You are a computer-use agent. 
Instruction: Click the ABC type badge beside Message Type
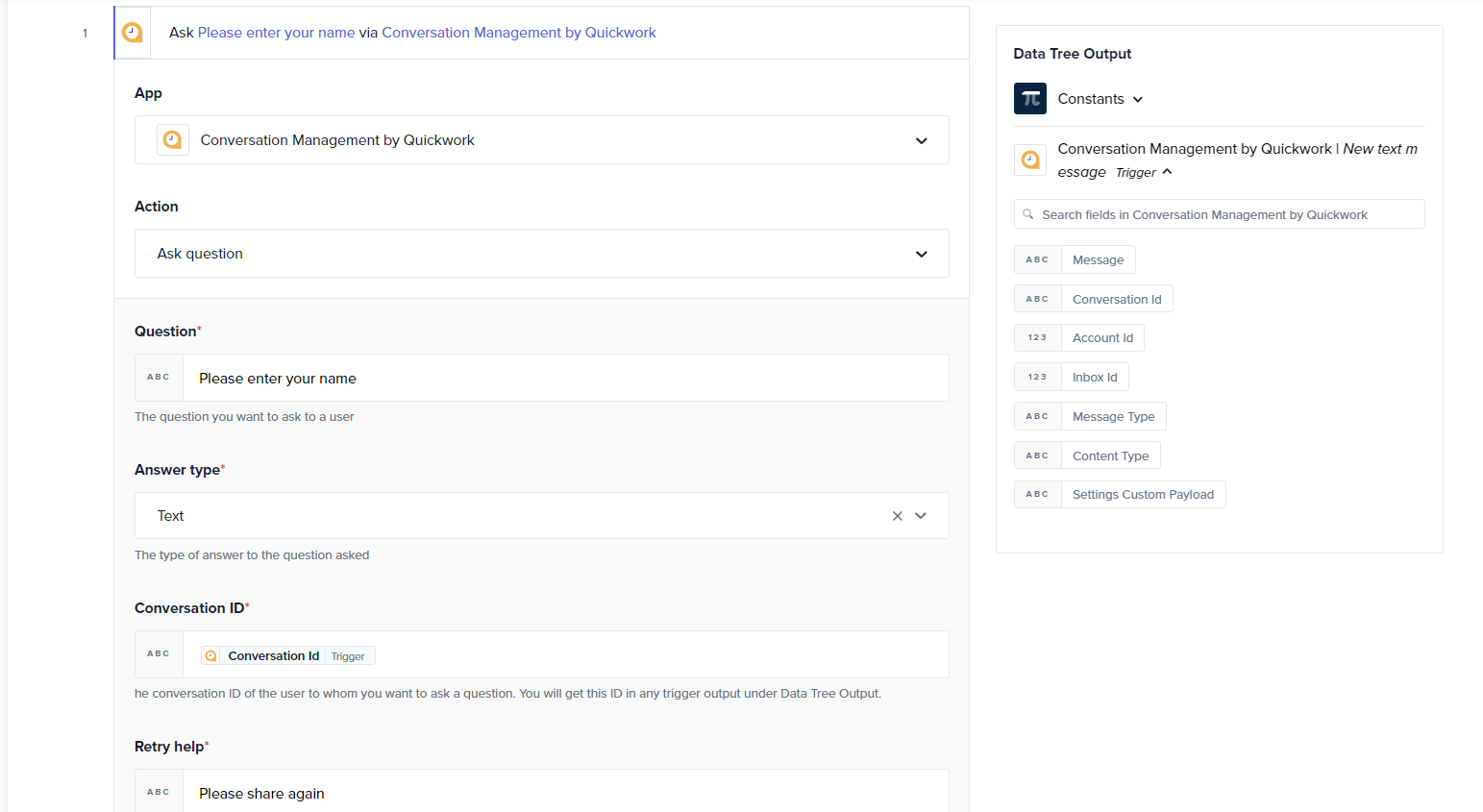pyautogui.click(x=1038, y=416)
